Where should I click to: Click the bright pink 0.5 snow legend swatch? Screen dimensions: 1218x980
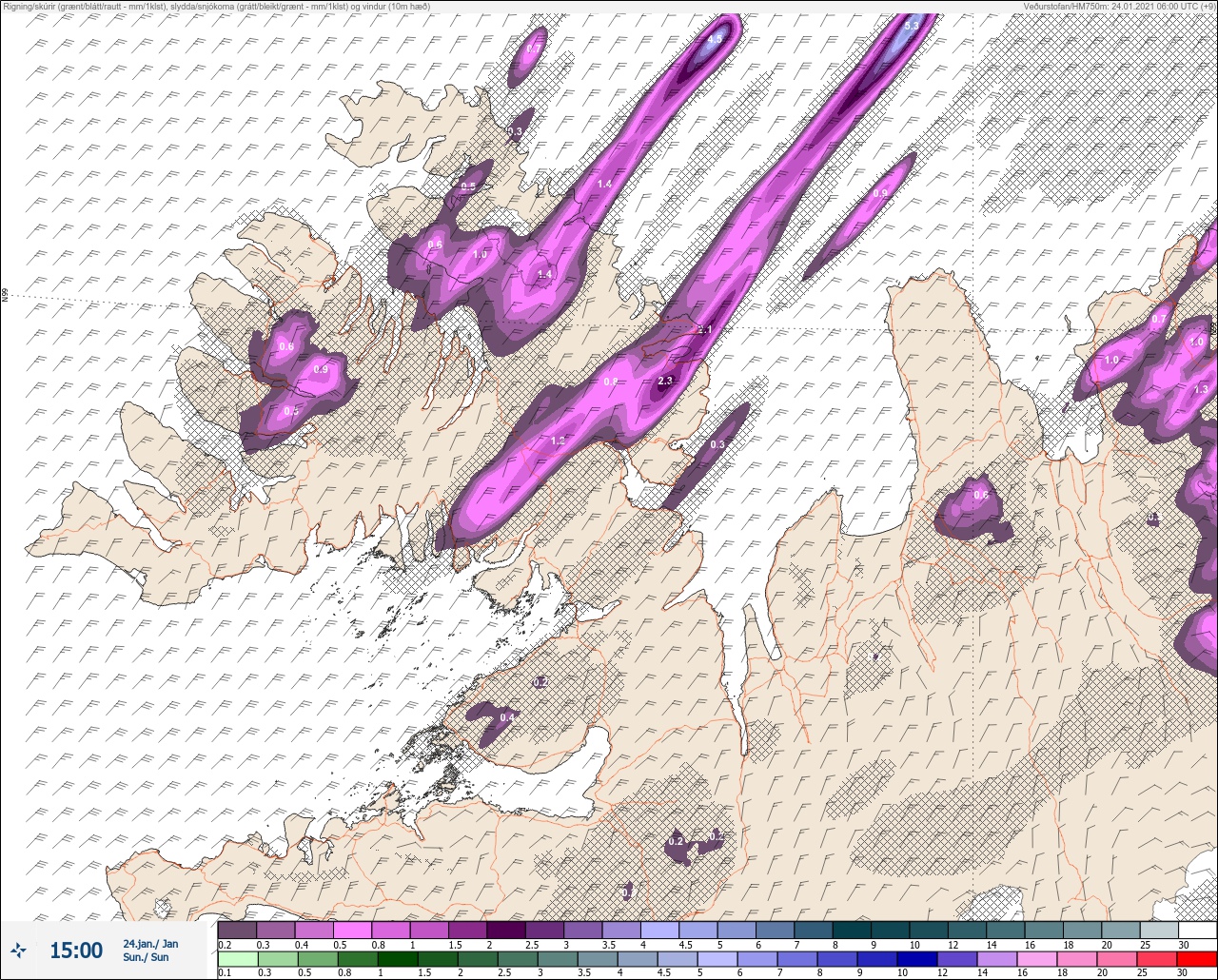click(352, 930)
